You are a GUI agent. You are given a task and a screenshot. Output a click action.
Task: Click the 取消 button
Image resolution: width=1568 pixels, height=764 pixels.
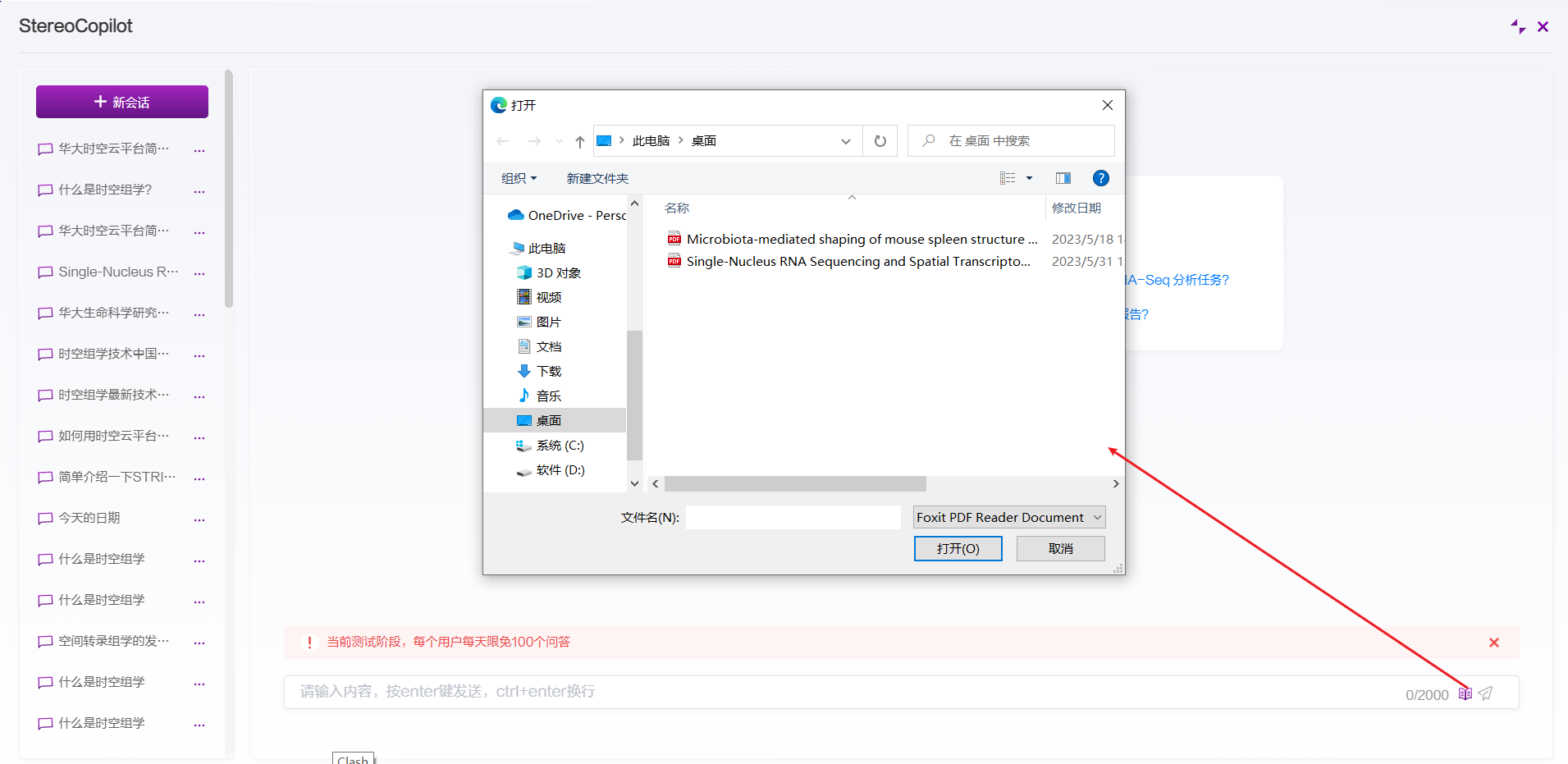1060,548
